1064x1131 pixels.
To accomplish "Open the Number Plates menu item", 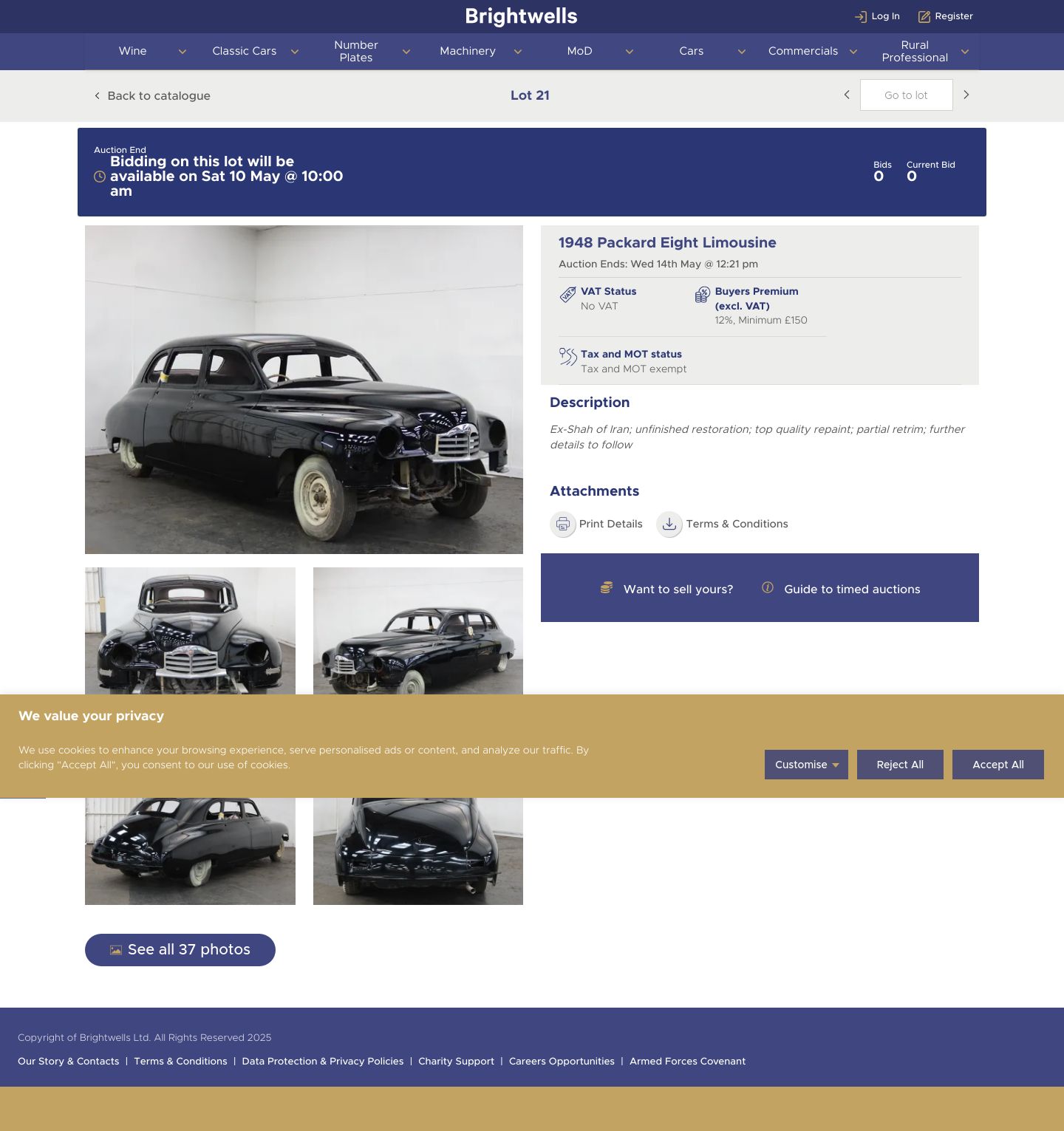I will (356, 51).
